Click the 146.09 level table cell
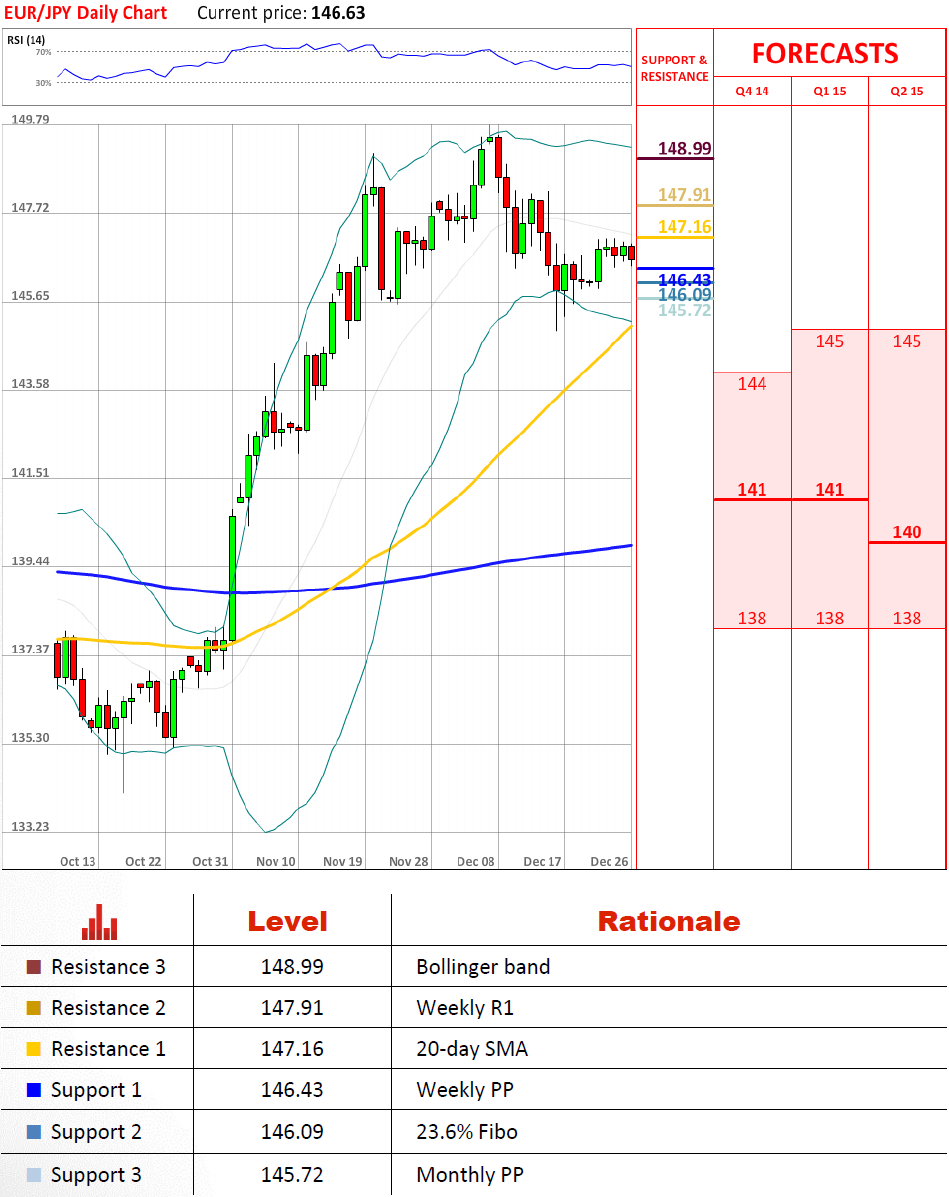 pyautogui.click(x=292, y=1132)
